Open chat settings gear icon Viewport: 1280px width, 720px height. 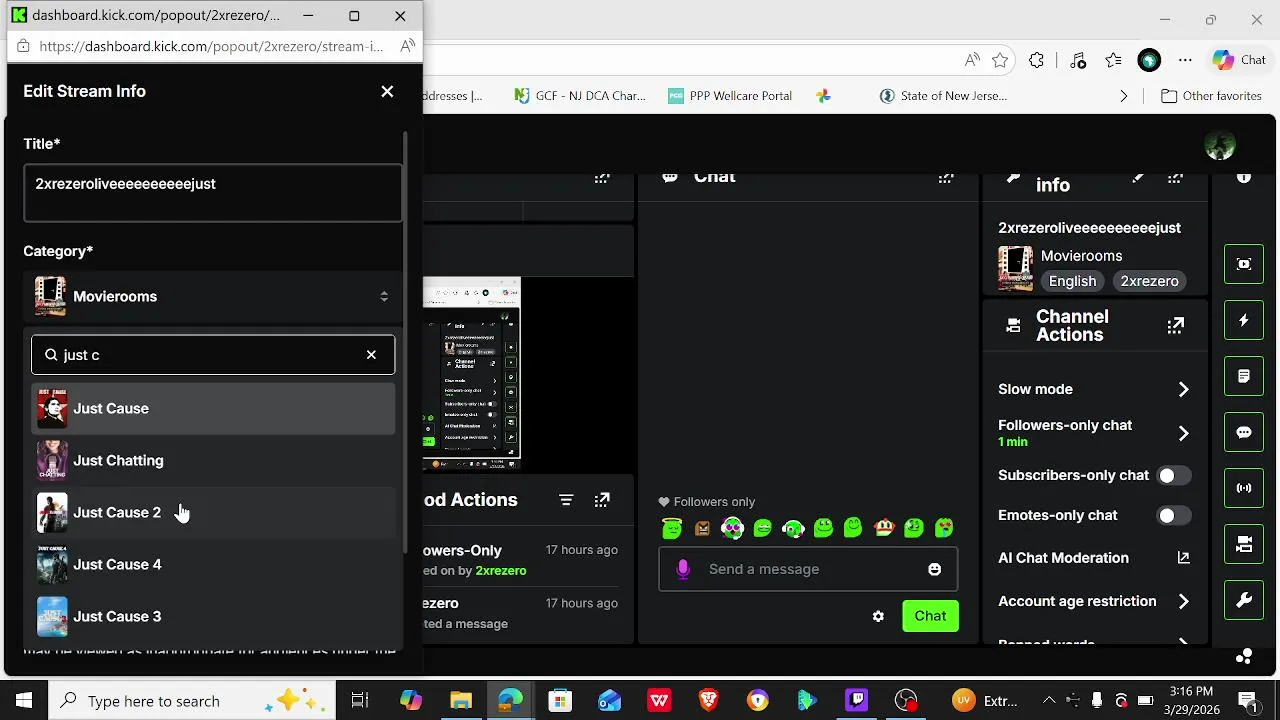(878, 616)
